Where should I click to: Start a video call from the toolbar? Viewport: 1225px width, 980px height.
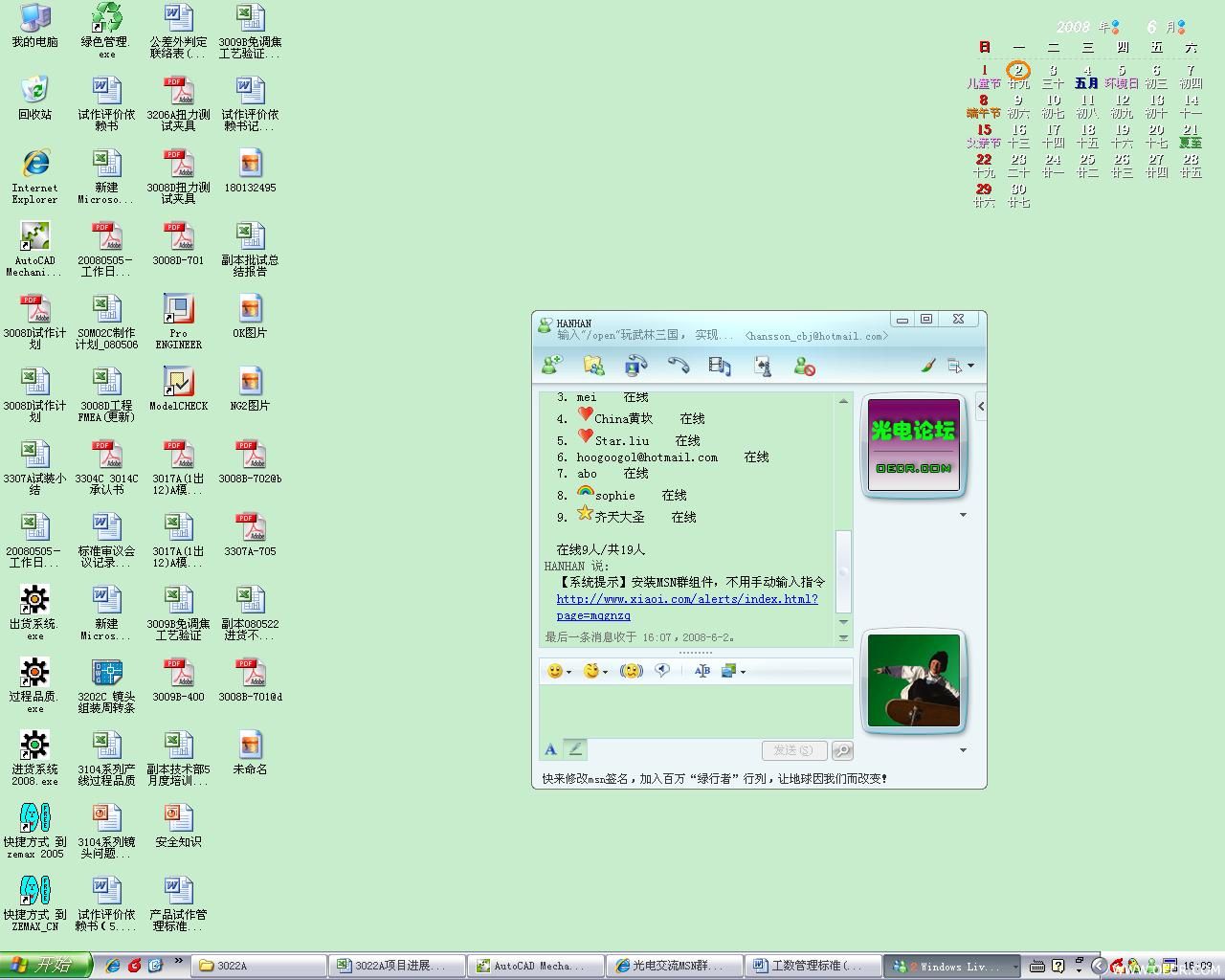635,366
